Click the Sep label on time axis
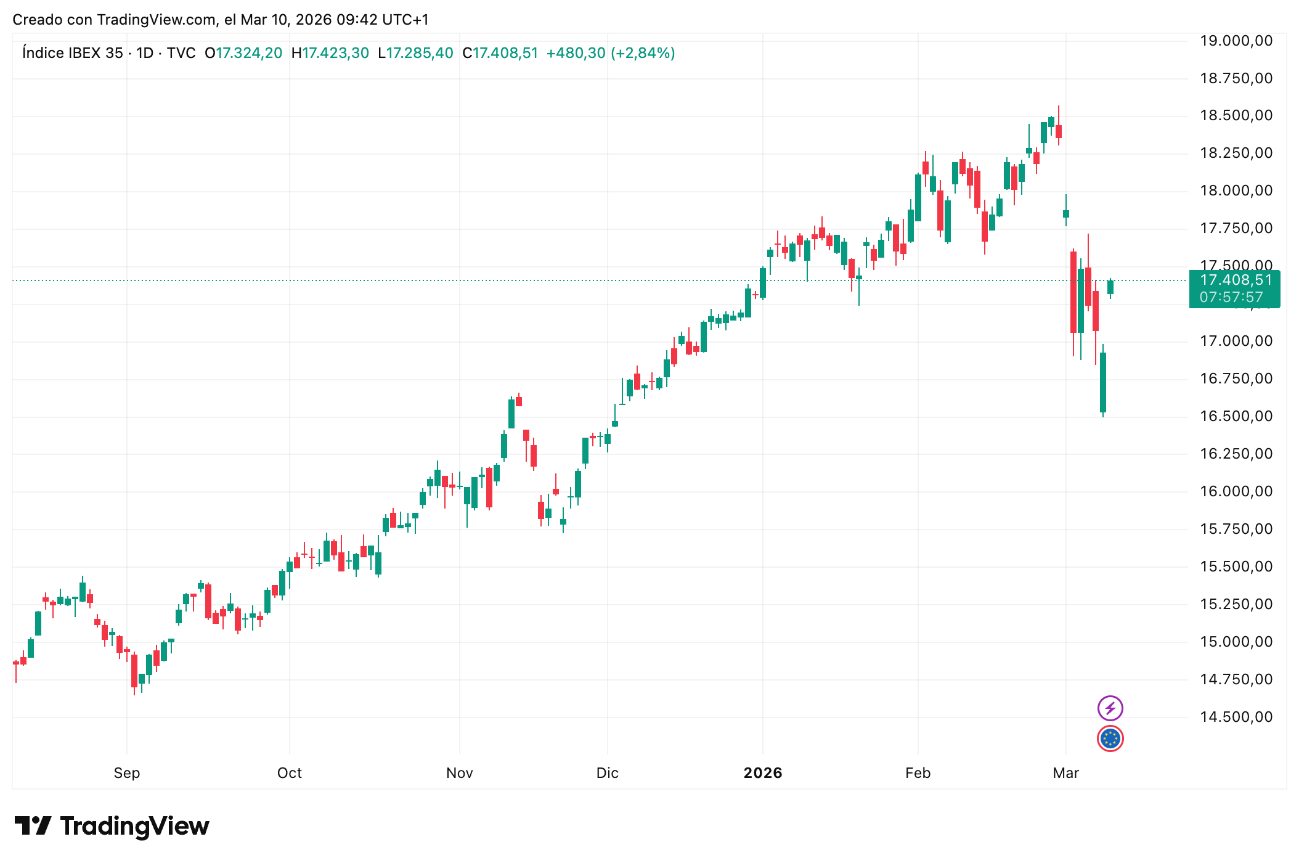This screenshot has width=1299, height=863. [127, 773]
